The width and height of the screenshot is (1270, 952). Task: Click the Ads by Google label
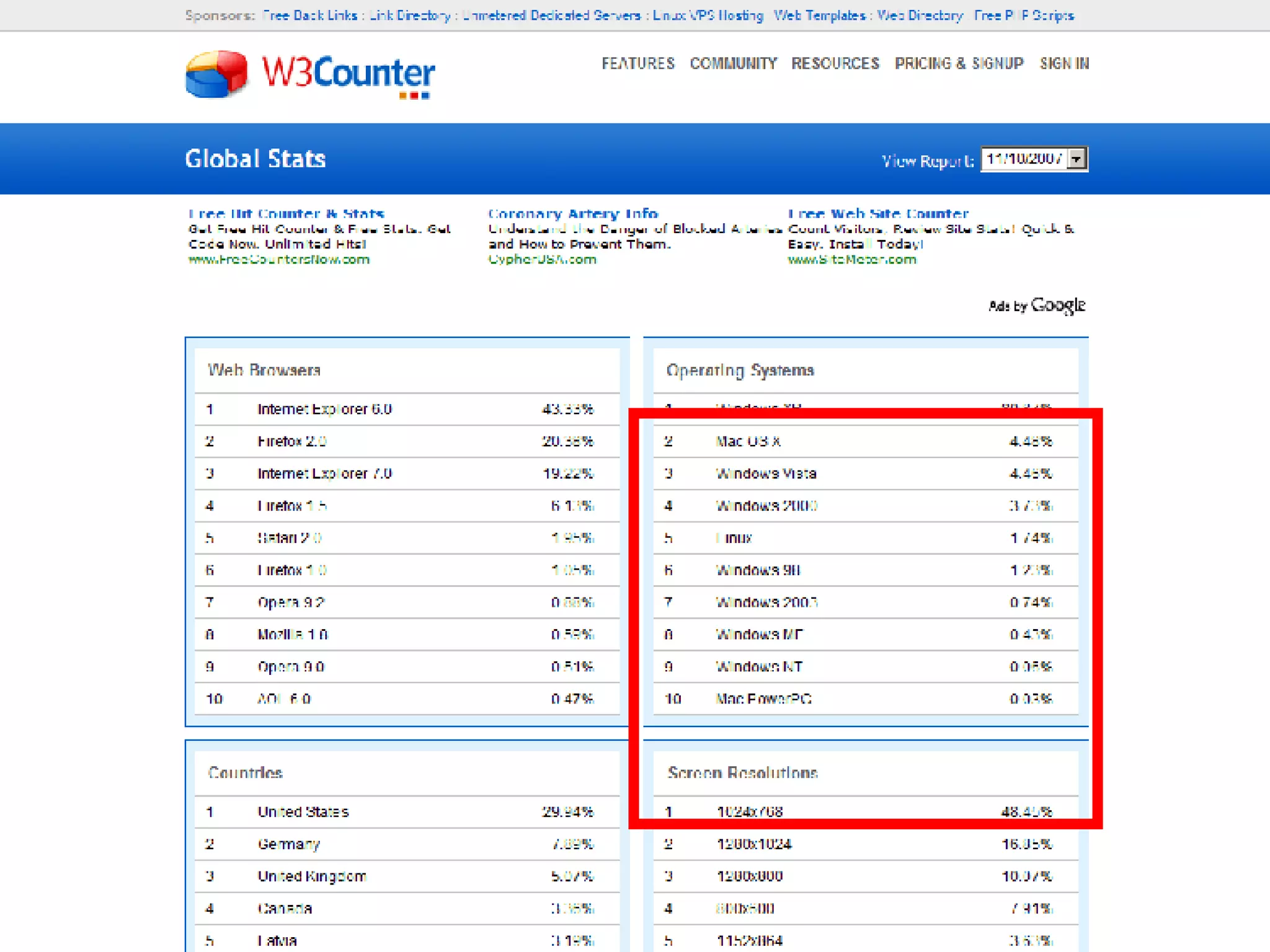(1036, 306)
